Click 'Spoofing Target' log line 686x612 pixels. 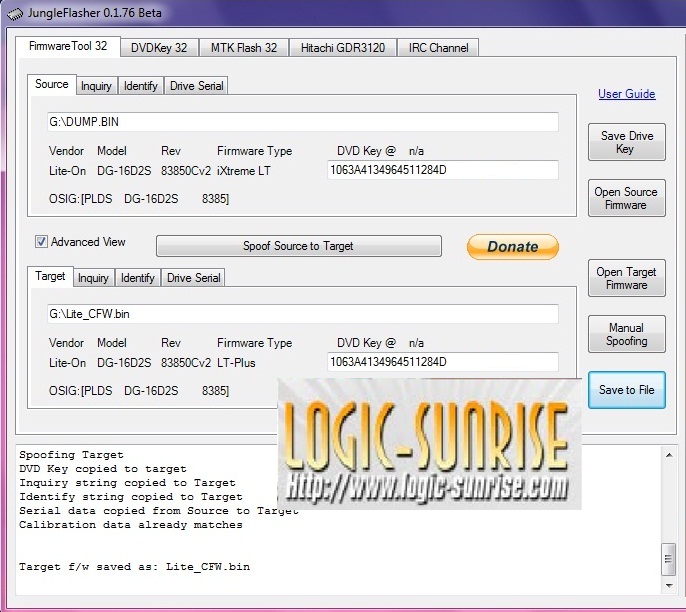[x=71, y=455]
